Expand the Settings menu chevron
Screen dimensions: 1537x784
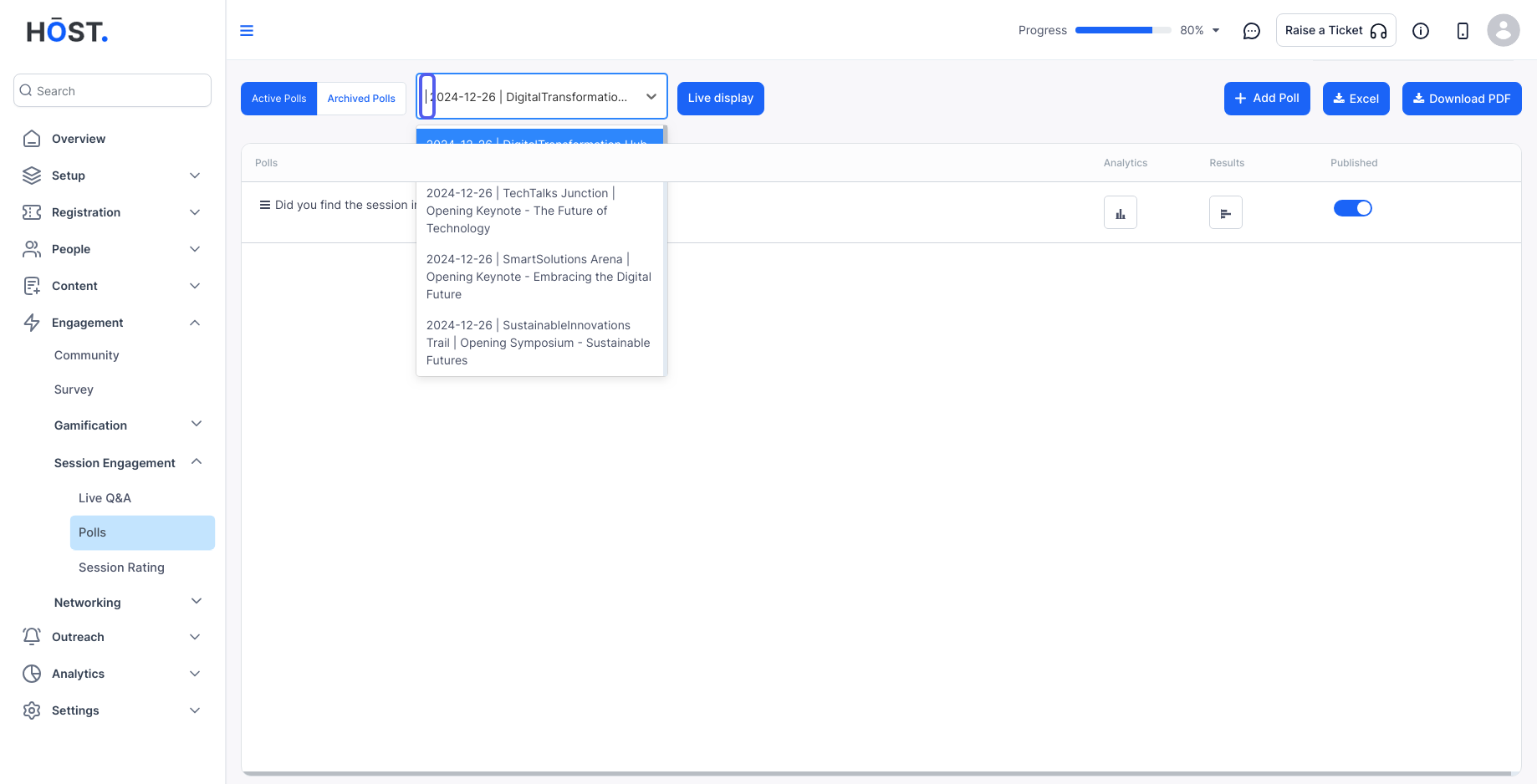(x=195, y=710)
